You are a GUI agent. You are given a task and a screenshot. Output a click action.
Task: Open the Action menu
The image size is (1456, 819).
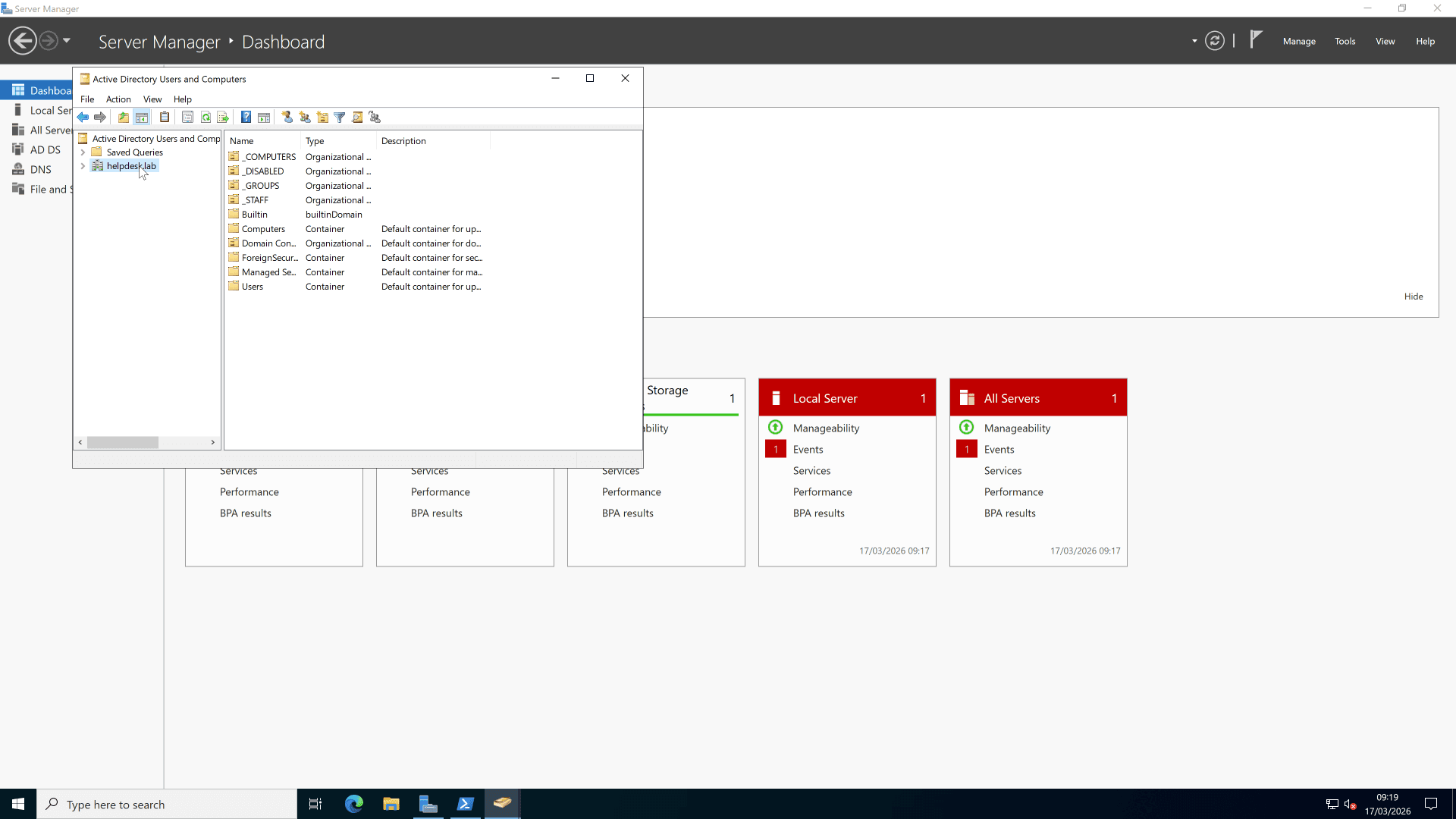coord(118,99)
